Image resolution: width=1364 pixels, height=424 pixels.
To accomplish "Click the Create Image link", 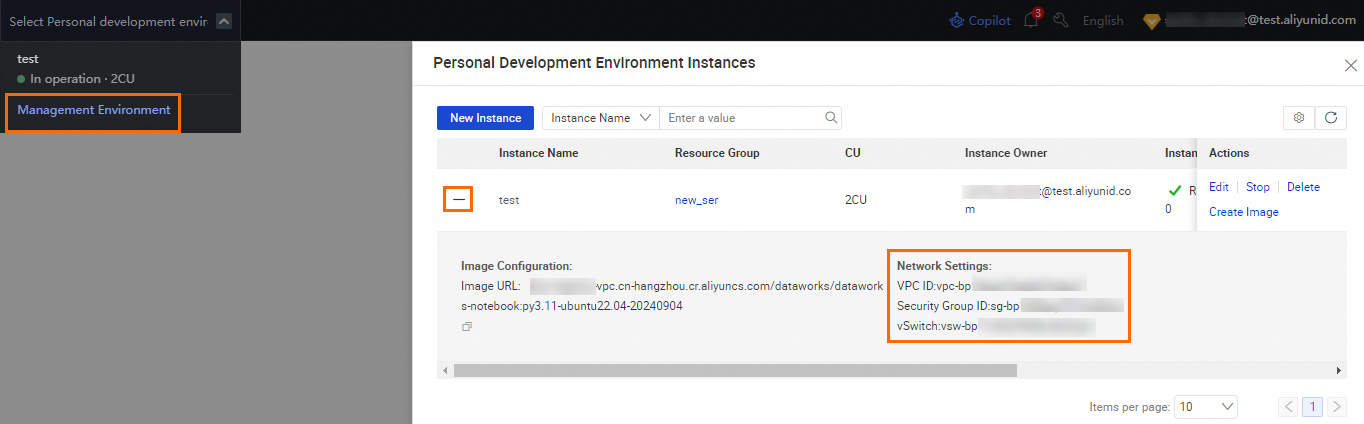I will pos(1243,212).
